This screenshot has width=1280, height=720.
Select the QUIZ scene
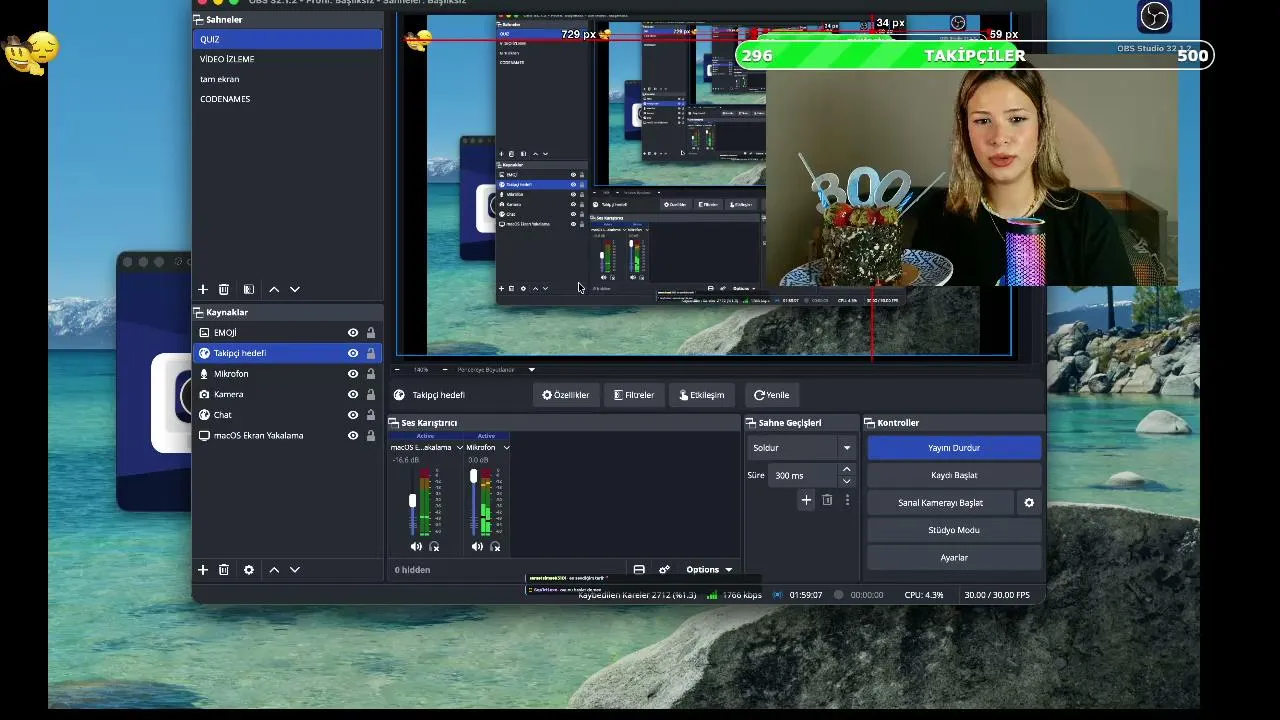click(x=287, y=39)
